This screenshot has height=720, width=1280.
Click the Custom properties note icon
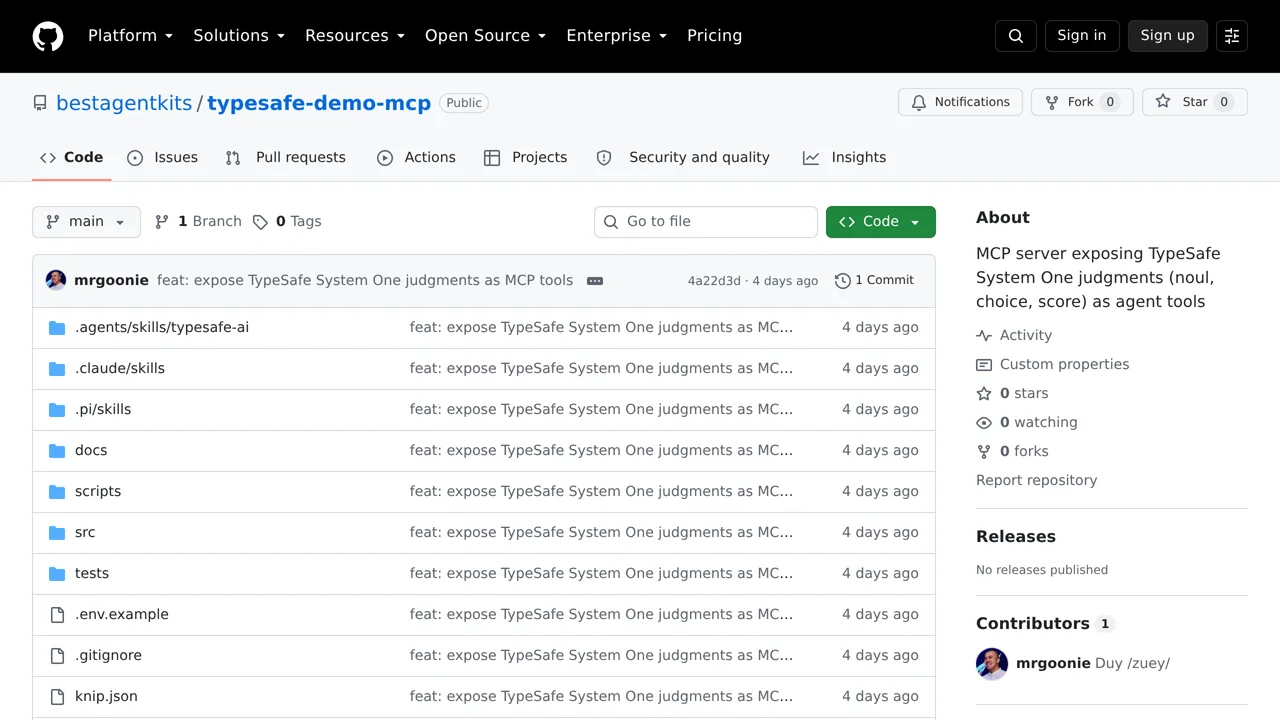pyautogui.click(x=984, y=365)
